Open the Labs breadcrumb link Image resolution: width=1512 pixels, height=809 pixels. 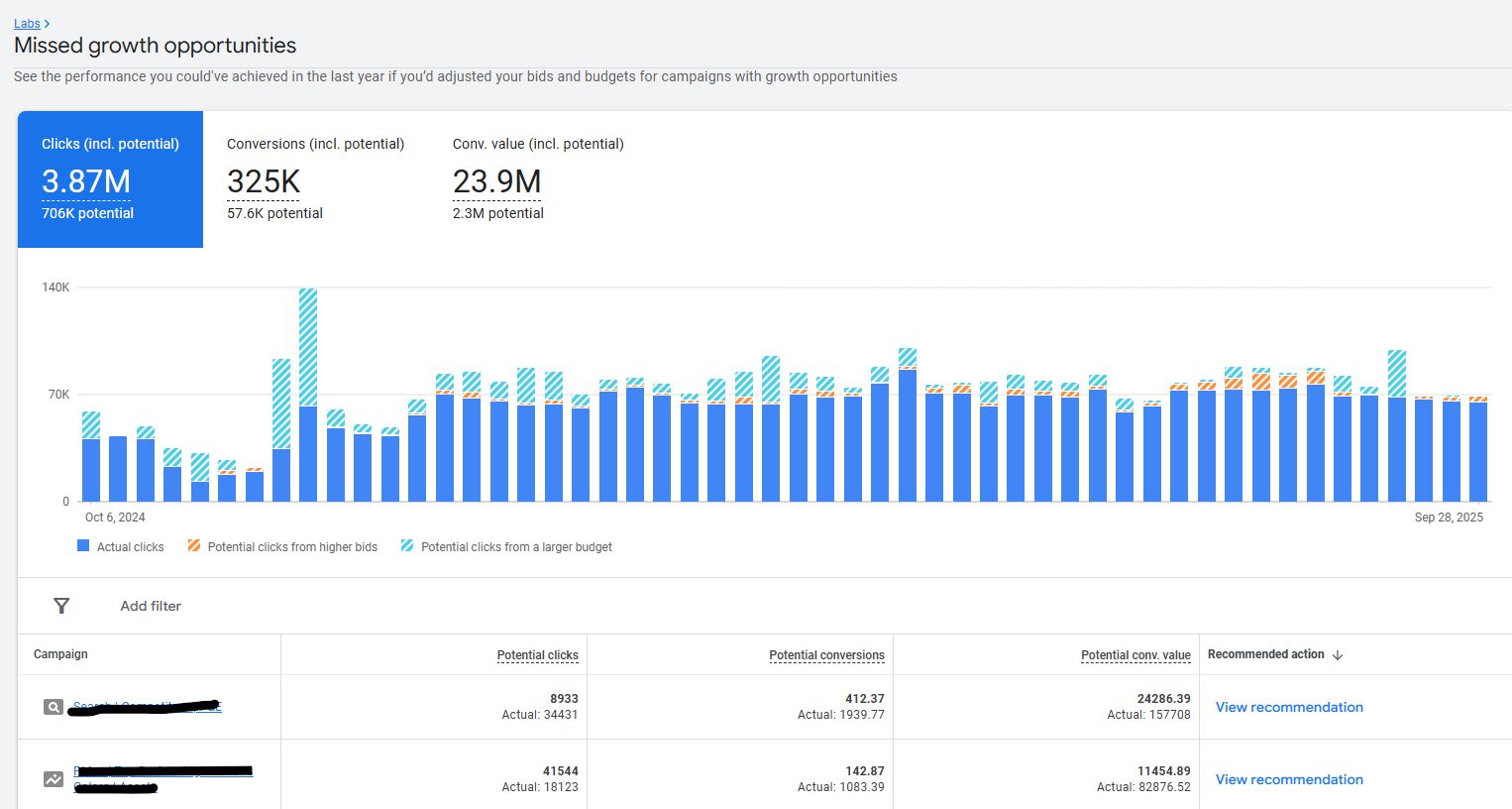[x=27, y=24]
